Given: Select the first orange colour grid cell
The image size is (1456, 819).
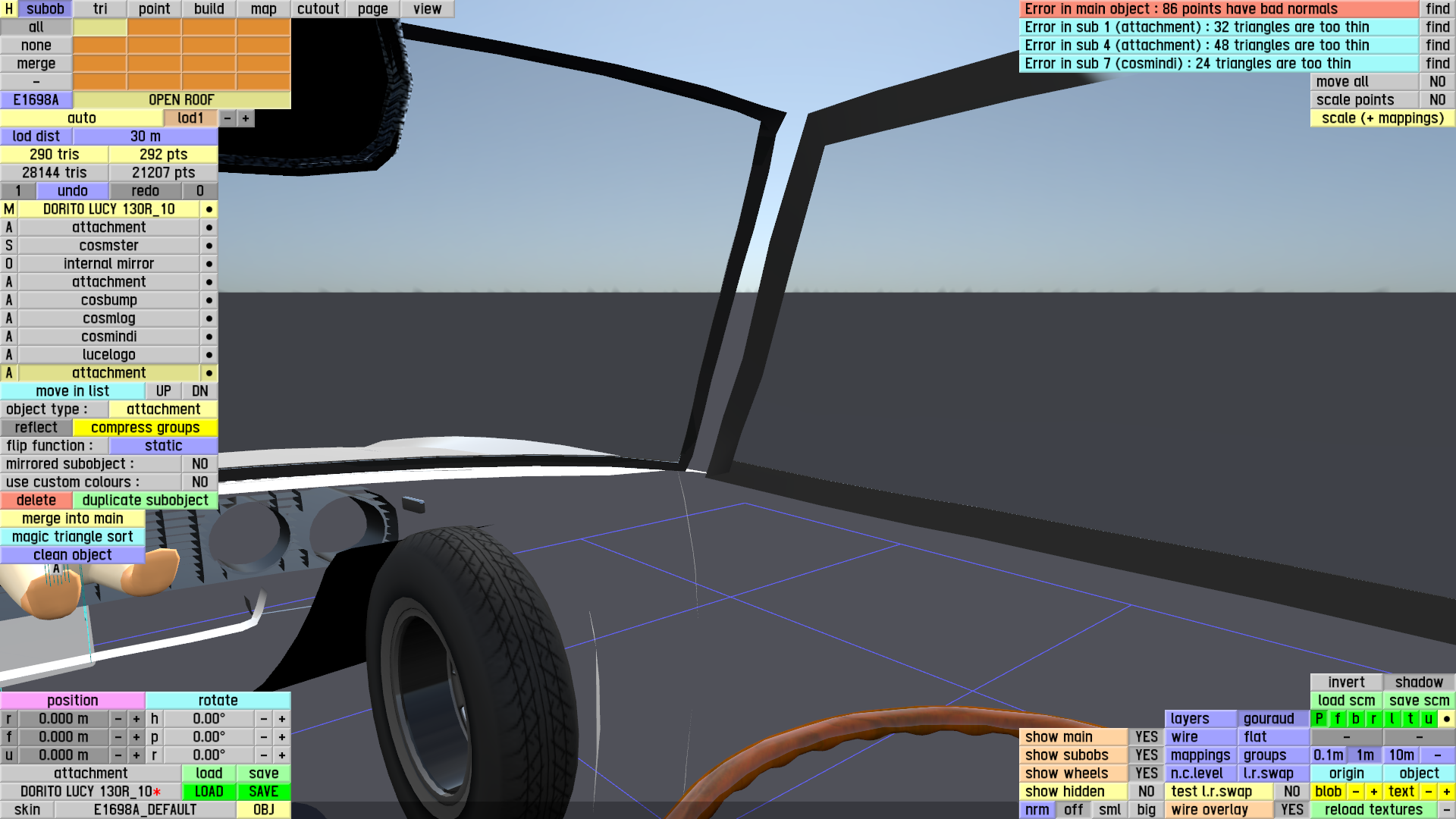Looking at the screenshot, I should 154,27.
